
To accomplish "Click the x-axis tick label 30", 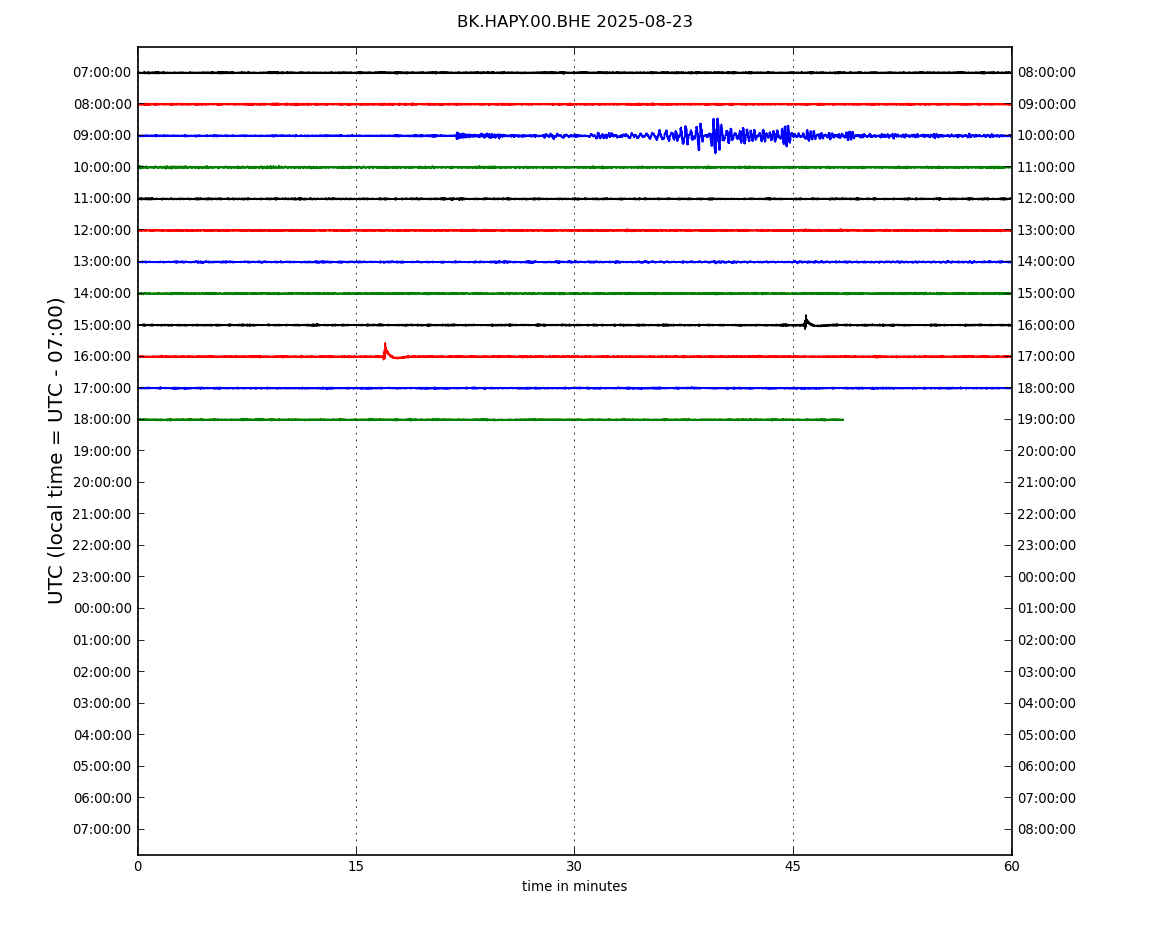I will (x=574, y=866).
